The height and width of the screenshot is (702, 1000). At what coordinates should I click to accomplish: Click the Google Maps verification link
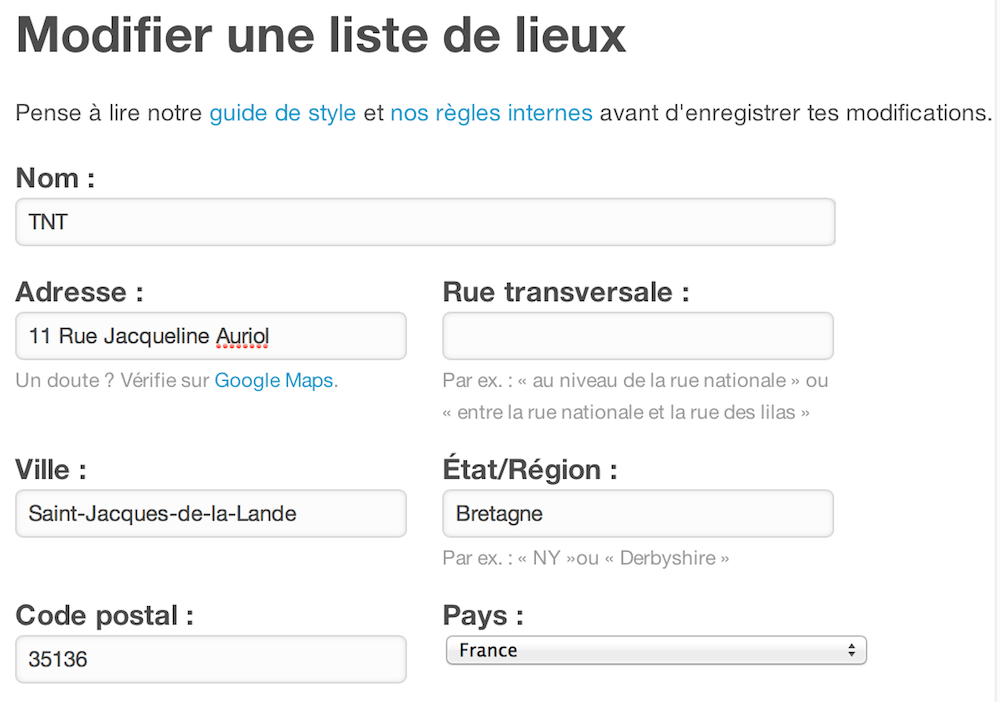(274, 380)
